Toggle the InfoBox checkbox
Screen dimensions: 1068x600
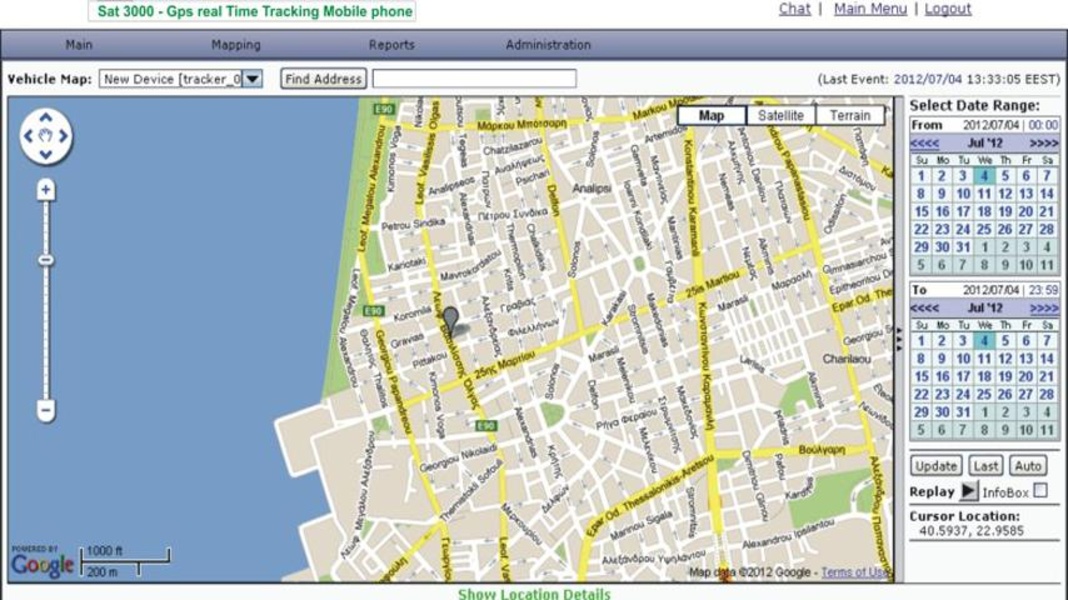point(1040,490)
